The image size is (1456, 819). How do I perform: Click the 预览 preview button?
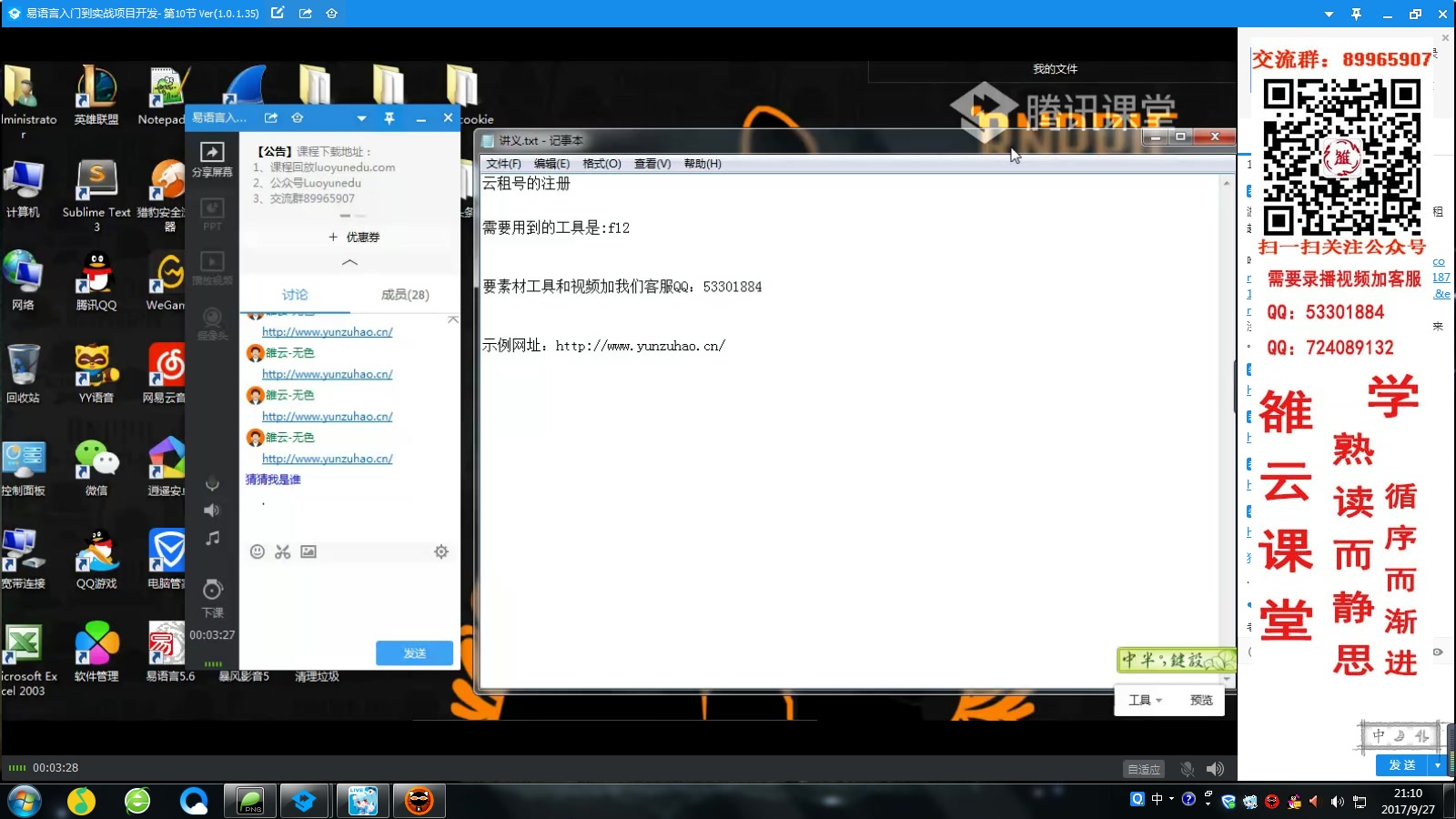pyautogui.click(x=1201, y=700)
